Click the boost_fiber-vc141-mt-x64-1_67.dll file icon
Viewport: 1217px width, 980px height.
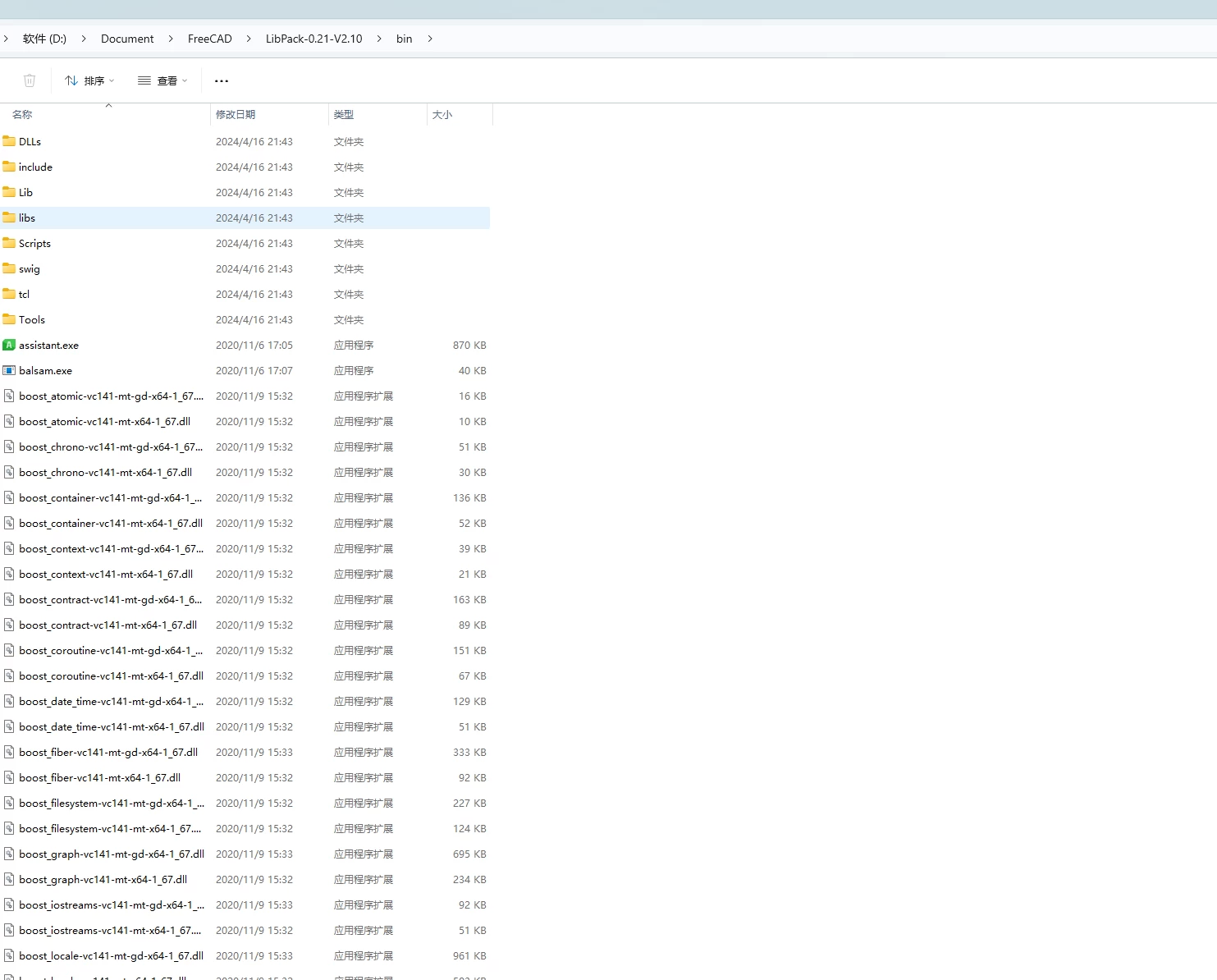9,778
